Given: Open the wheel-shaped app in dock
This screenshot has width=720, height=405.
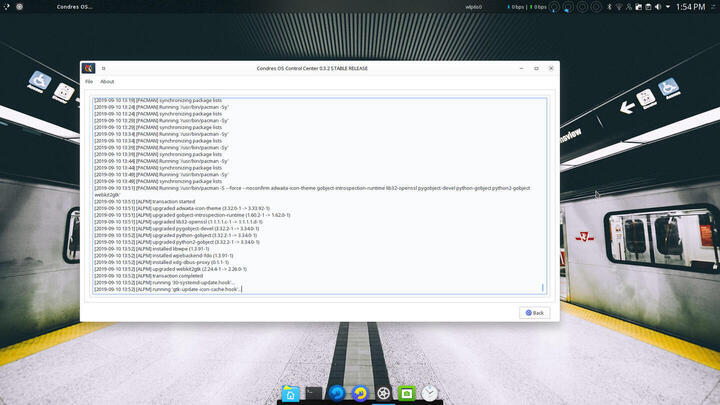Looking at the screenshot, I should pyautogui.click(x=383, y=394).
